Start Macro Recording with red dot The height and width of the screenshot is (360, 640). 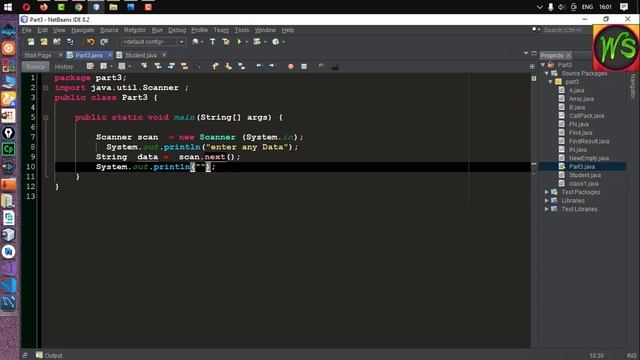(291, 66)
